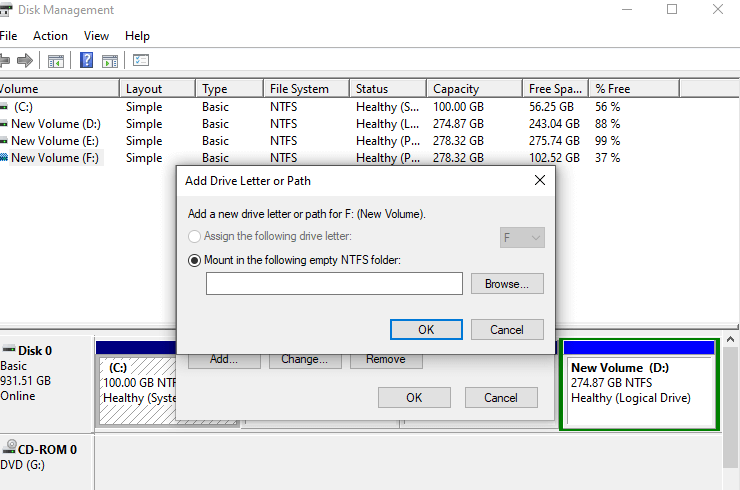Open the View menu
Viewport: 740px width, 490px height.
(x=96, y=36)
